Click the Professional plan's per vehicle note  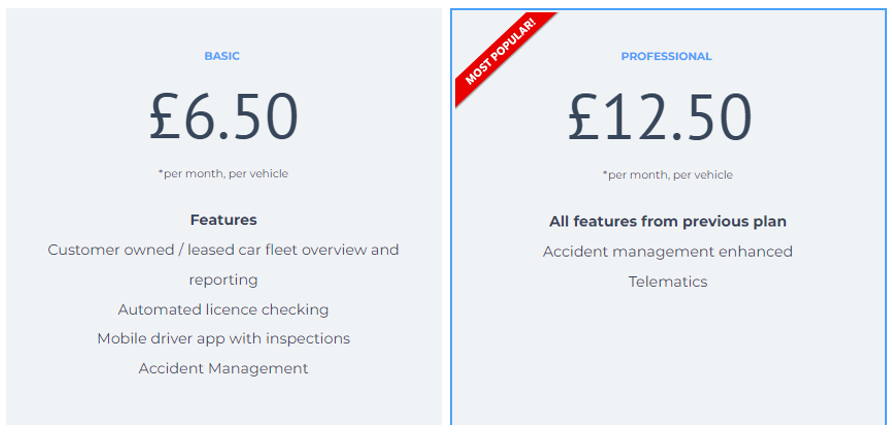(668, 175)
